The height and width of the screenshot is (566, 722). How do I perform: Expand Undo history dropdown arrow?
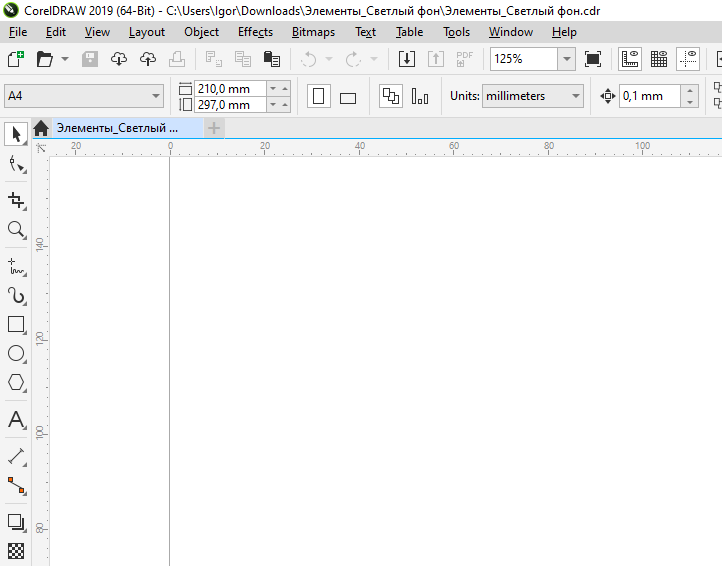(x=329, y=59)
